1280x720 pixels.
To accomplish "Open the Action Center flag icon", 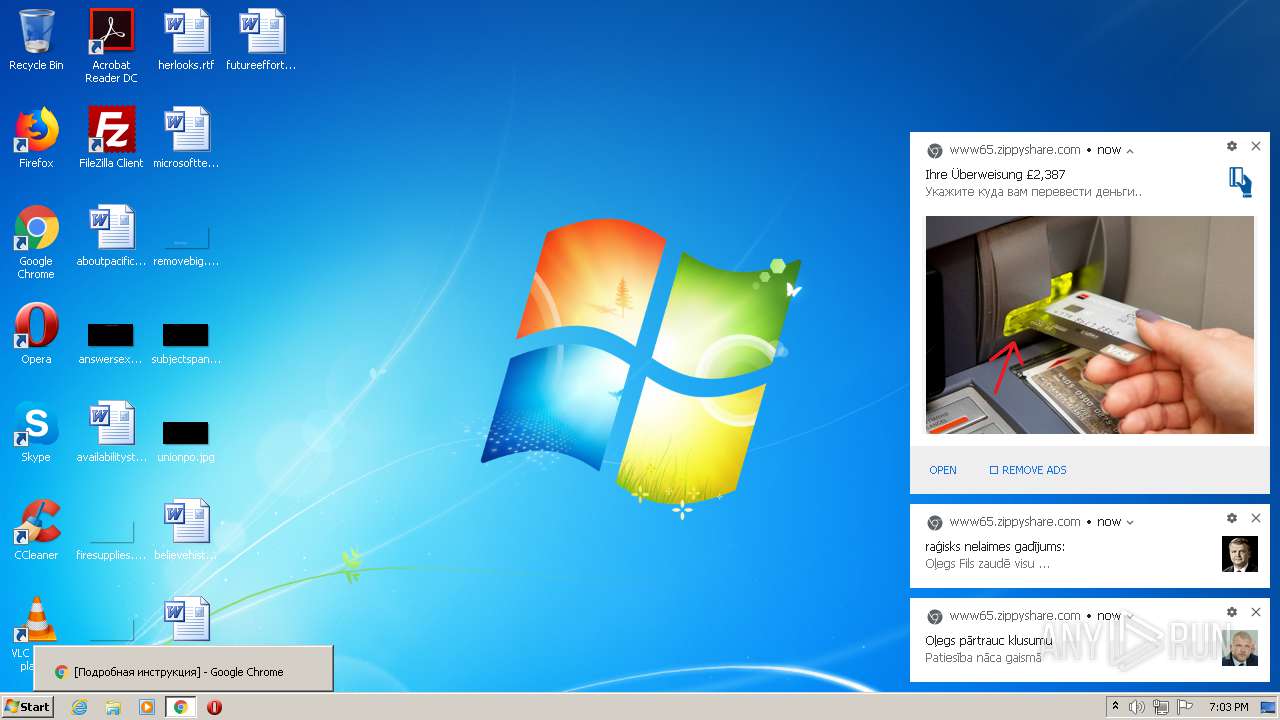I will (x=1185, y=707).
